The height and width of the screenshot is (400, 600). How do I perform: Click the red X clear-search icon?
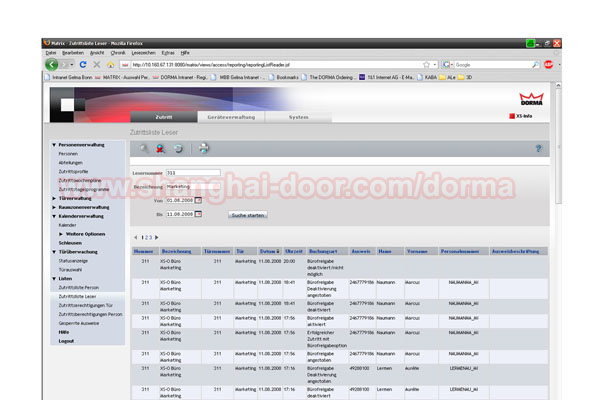(160, 149)
